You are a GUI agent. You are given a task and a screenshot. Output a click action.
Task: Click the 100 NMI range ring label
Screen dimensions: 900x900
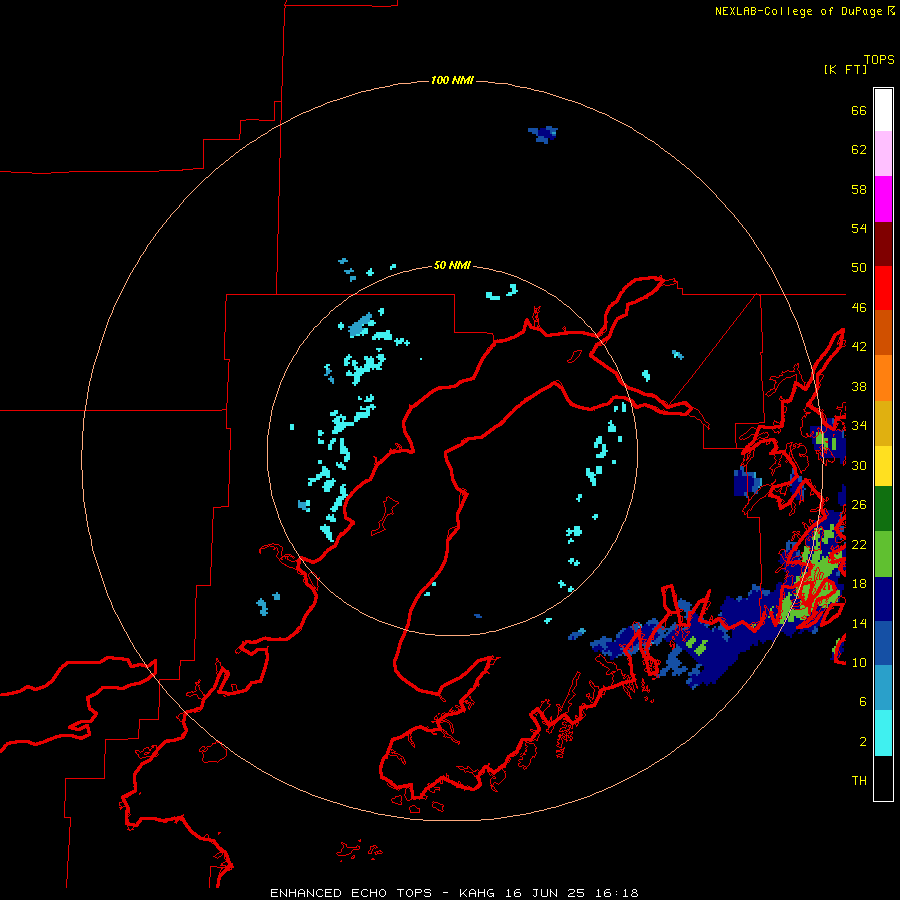pyautogui.click(x=452, y=80)
